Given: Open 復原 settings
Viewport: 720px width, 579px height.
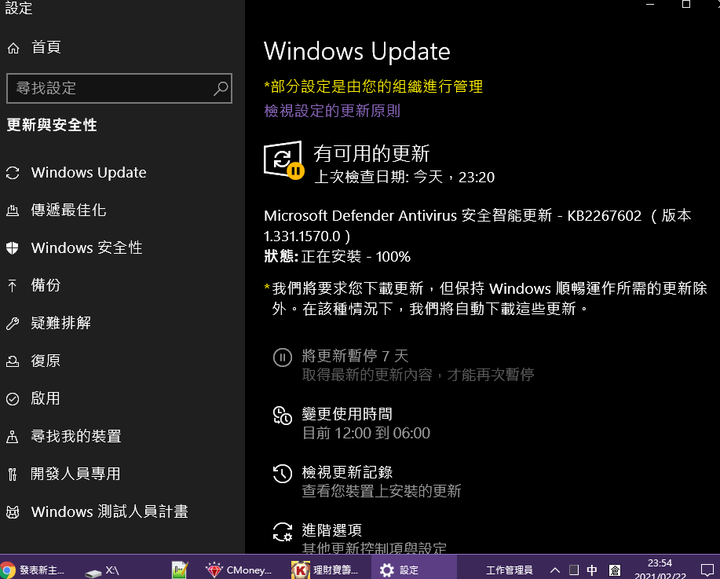Looking at the screenshot, I should pos(45,361).
